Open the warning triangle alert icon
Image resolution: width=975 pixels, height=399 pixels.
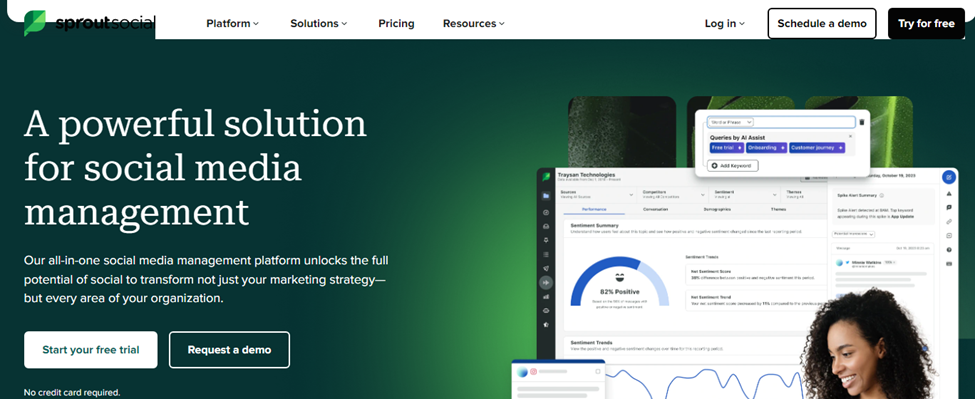tap(949, 193)
